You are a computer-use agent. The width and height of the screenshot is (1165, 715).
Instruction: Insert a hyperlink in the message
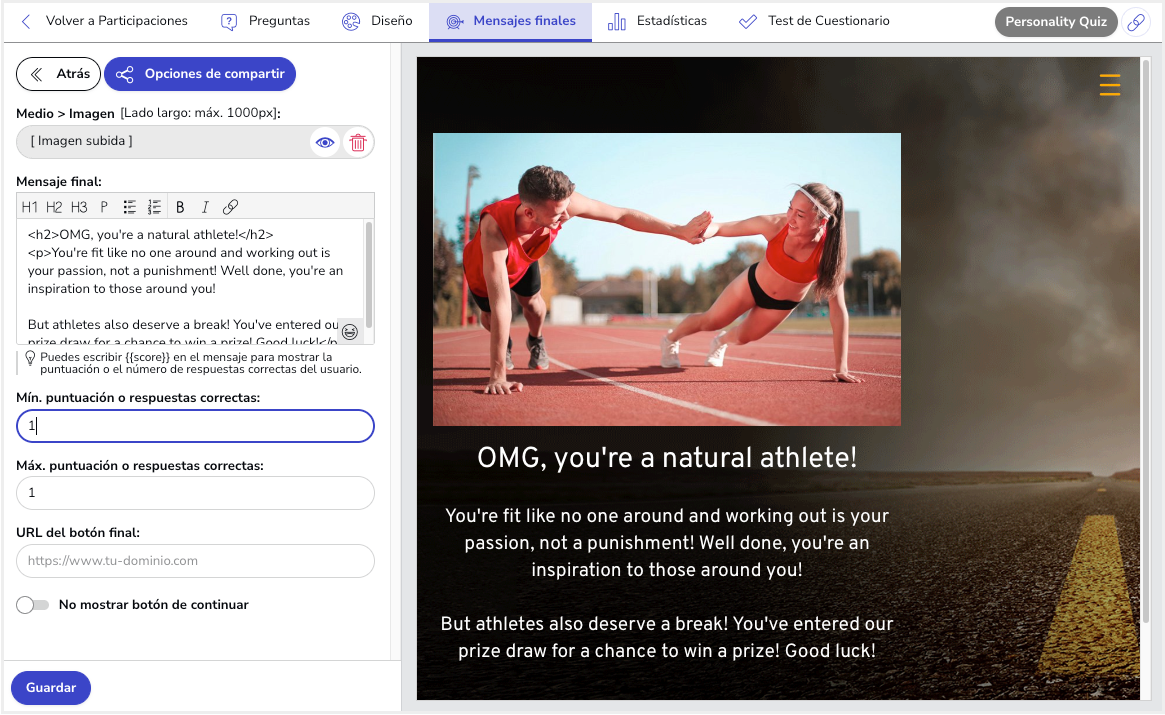click(x=230, y=207)
